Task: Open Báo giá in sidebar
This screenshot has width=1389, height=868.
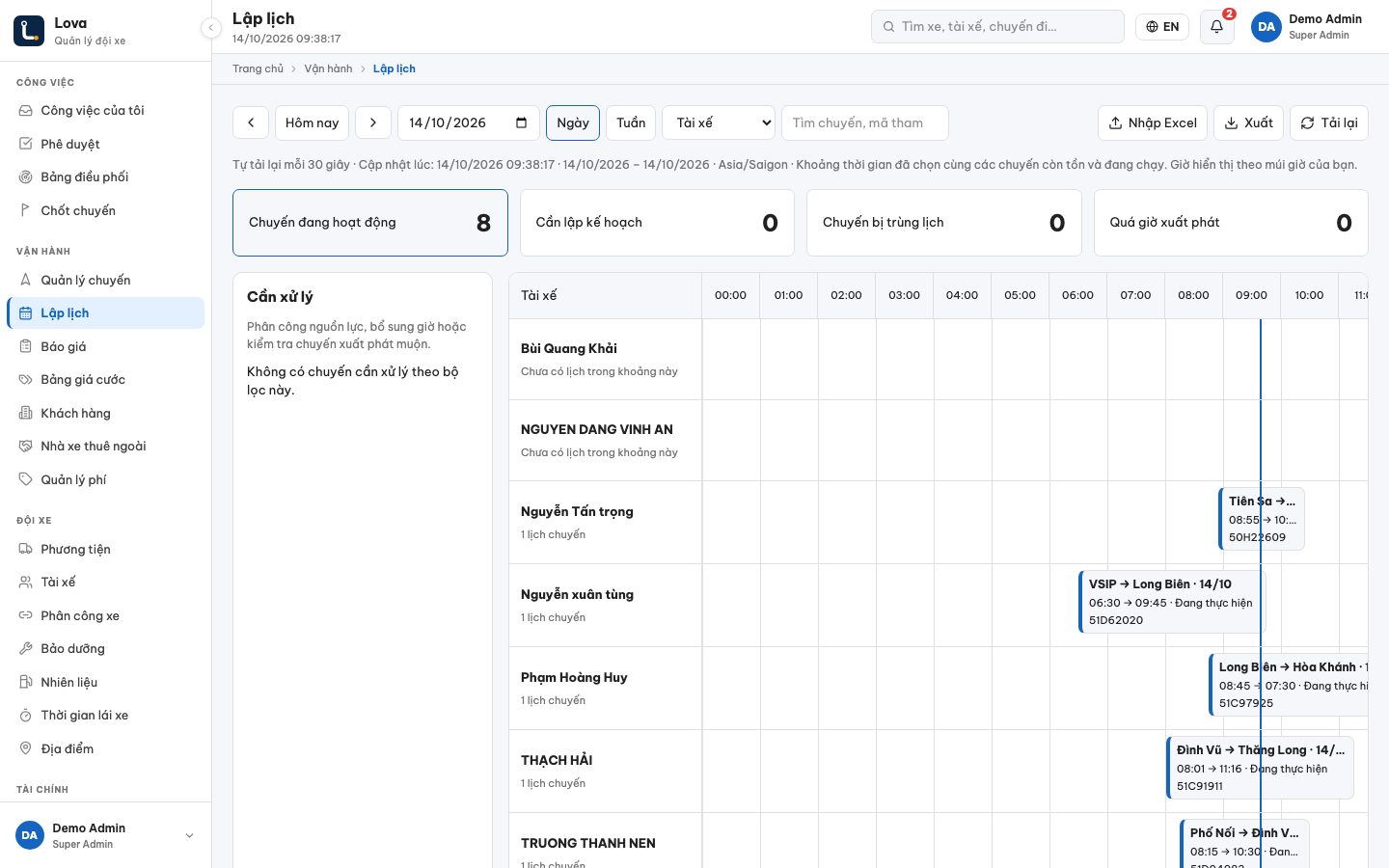Action: (106, 346)
